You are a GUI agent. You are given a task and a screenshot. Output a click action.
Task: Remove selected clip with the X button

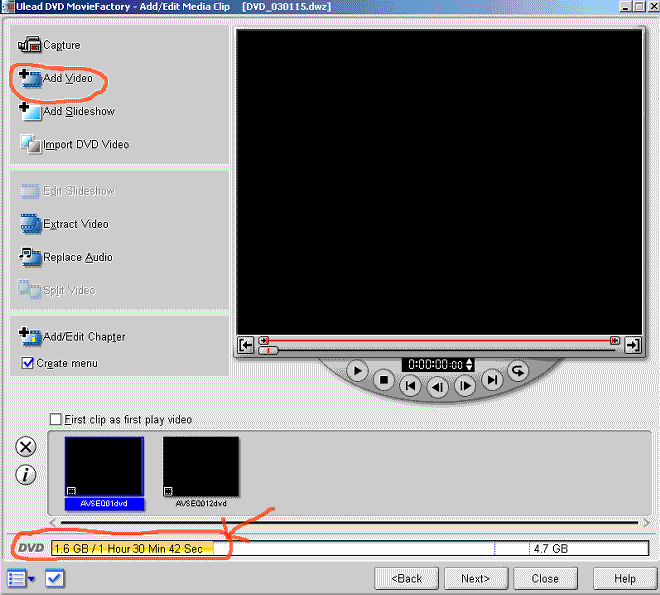pyautogui.click(x=26, y=447)
